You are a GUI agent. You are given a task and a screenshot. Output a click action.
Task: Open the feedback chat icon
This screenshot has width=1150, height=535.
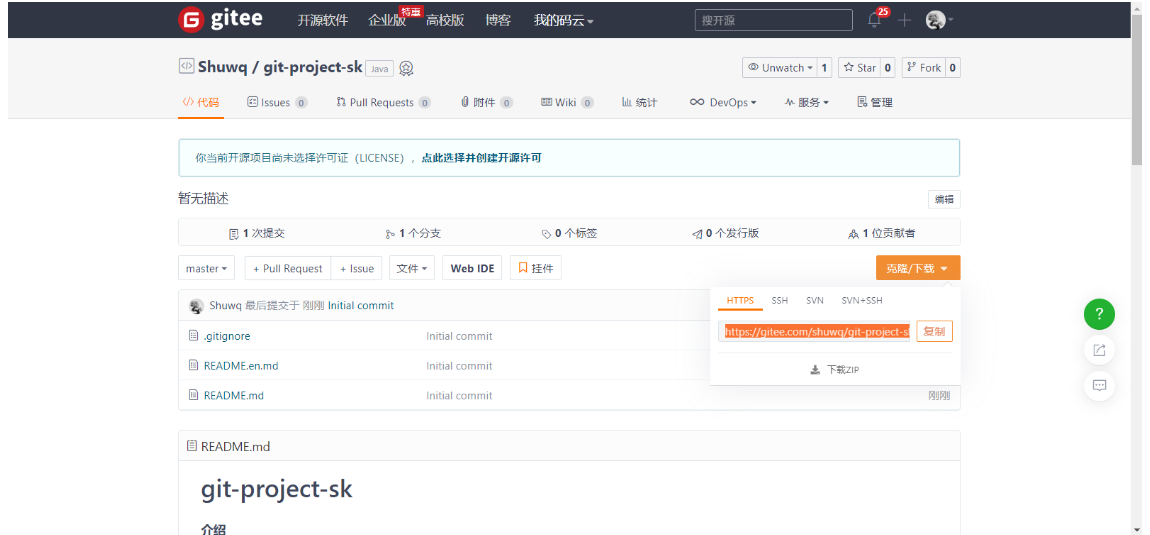1099,385
